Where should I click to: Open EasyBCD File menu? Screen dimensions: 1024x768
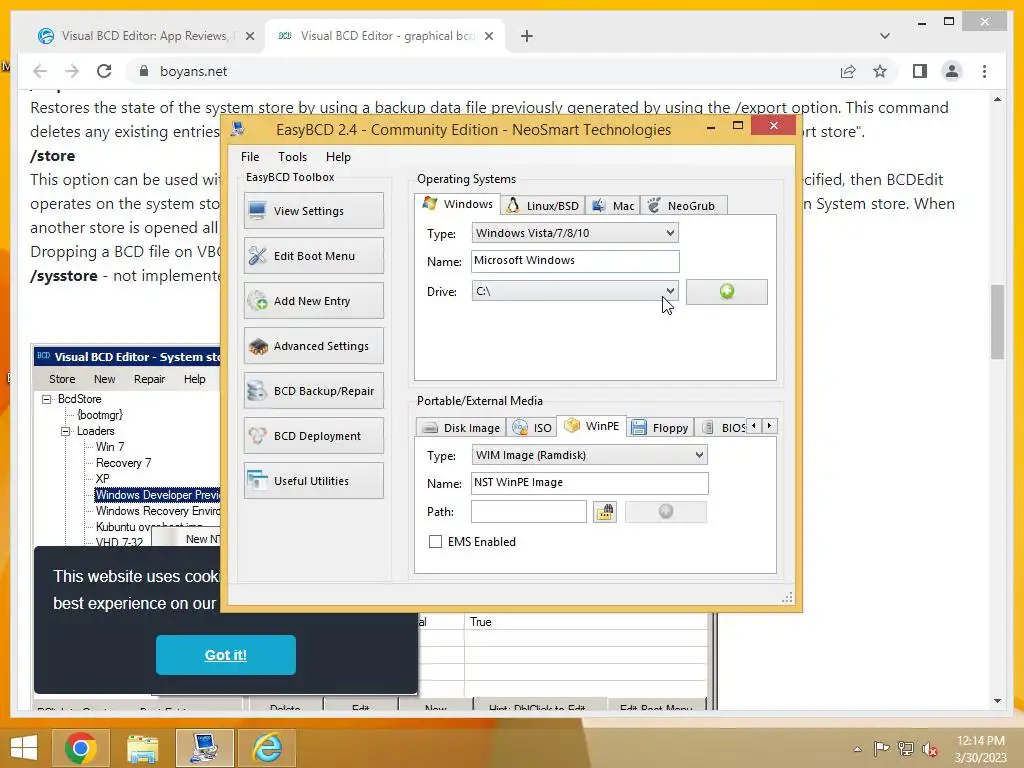click(x=250, y=157)
